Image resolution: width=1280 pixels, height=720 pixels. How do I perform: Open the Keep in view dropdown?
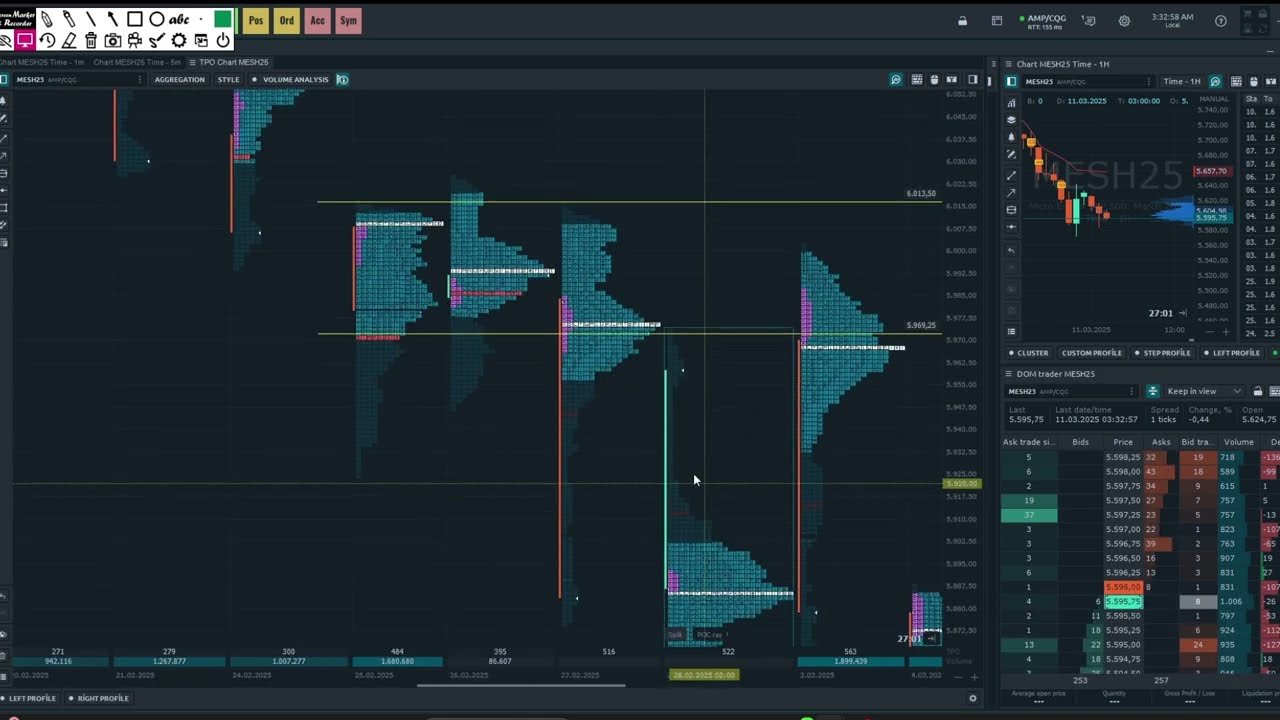tap(1204, 391)
